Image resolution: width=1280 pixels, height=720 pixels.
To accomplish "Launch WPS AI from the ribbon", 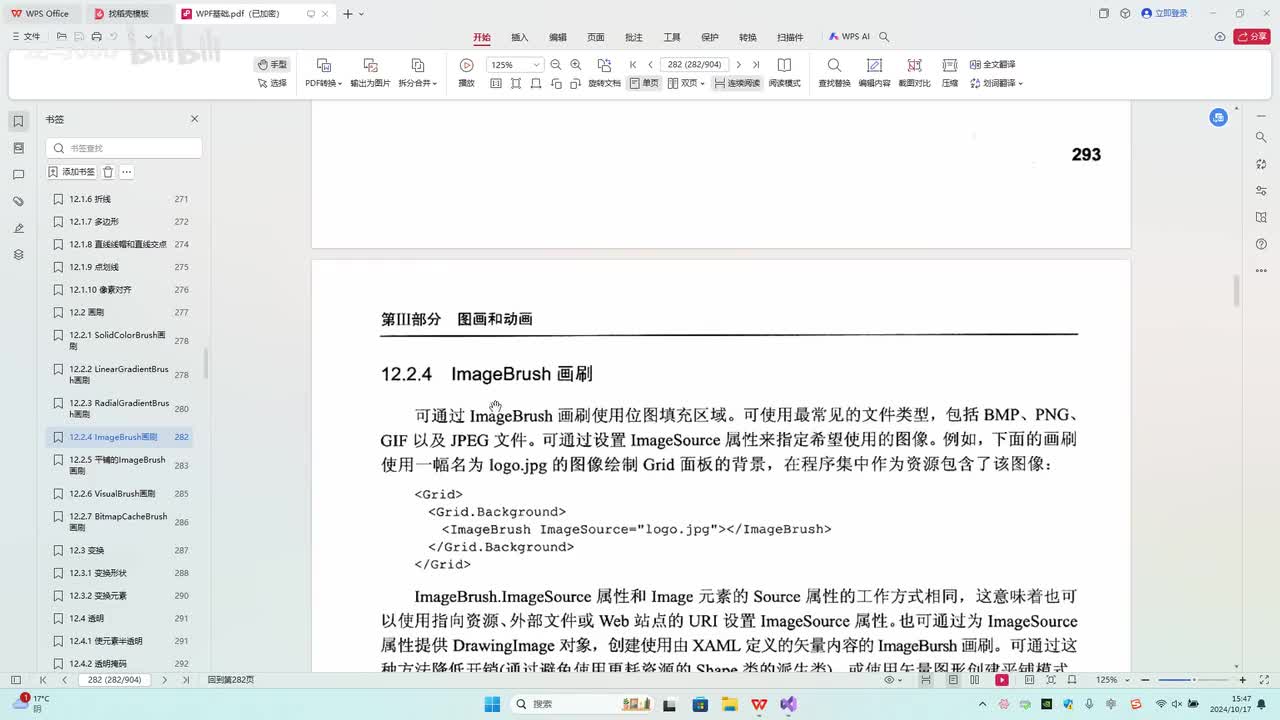I will [850, 37].
